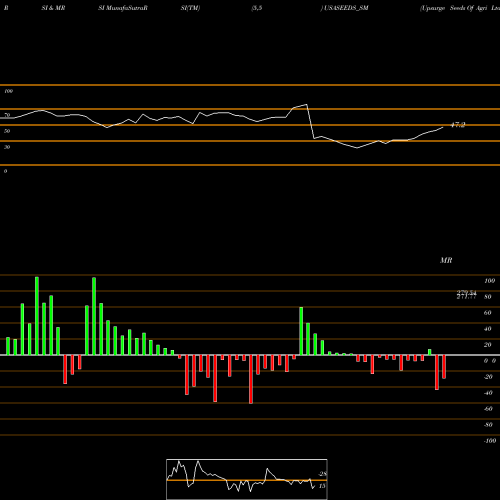The height and width of the screenshot is (500, 500).
Task: Select the "SI MunafaSutraR" header text
Action: pyautogui.click(x=123, y=8)
